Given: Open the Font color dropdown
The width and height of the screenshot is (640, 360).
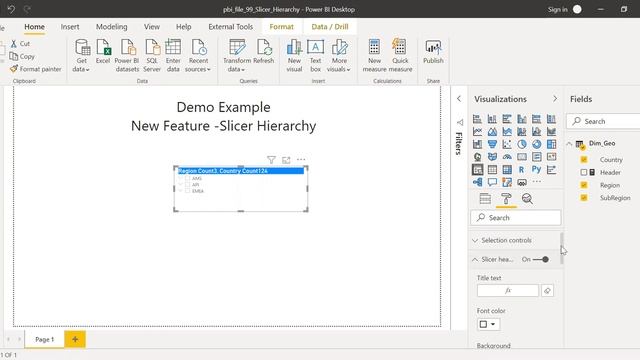Looking at the screenshot, I should pos(488,324).
